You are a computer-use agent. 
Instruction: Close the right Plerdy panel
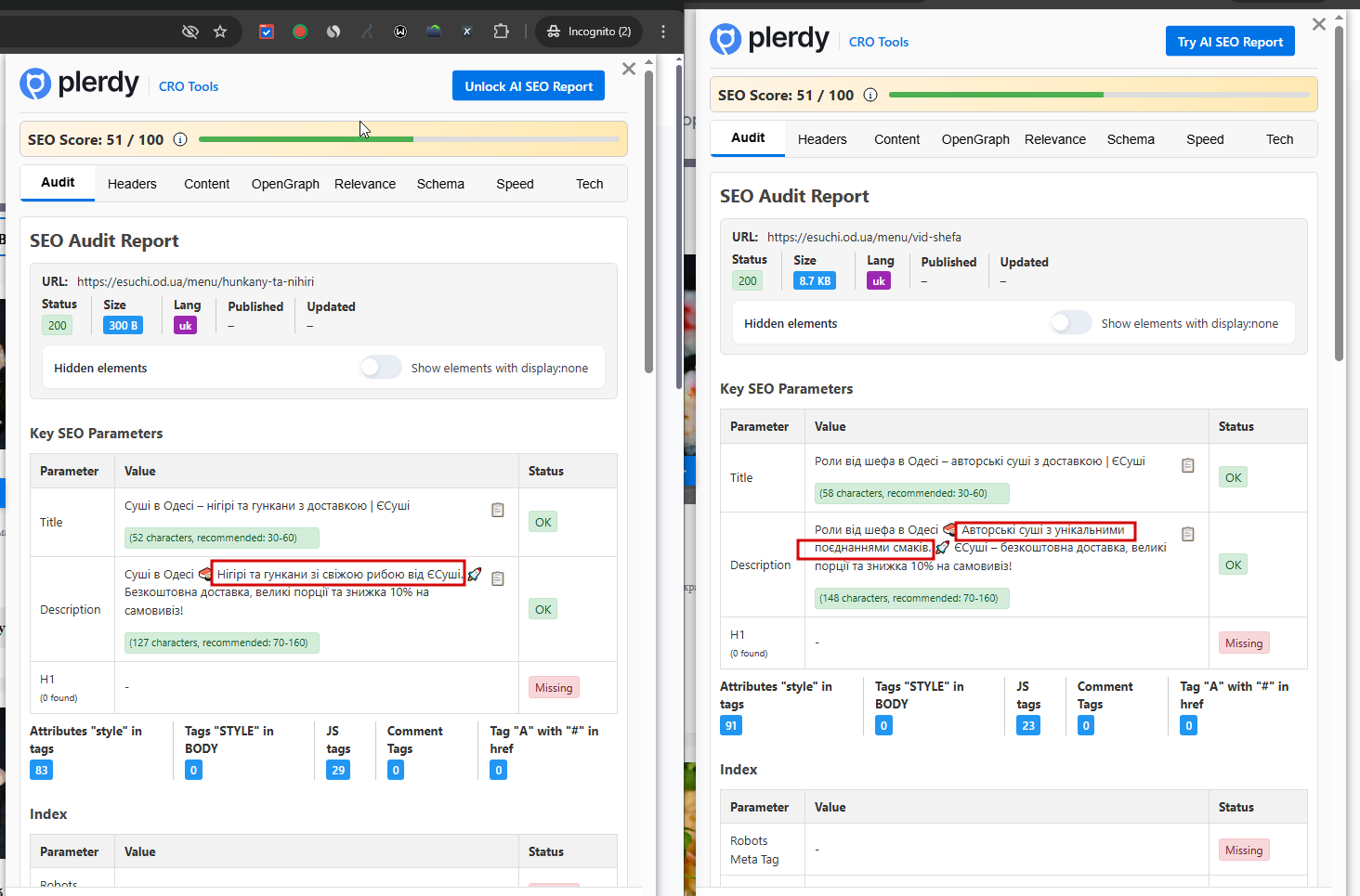(x=1319, y=24)
